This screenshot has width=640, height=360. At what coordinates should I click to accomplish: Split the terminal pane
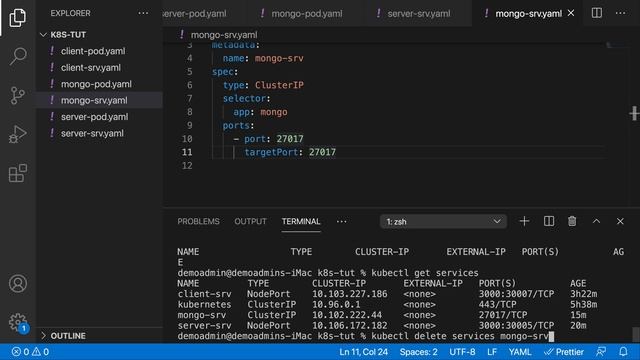click(x=549, y=221)
